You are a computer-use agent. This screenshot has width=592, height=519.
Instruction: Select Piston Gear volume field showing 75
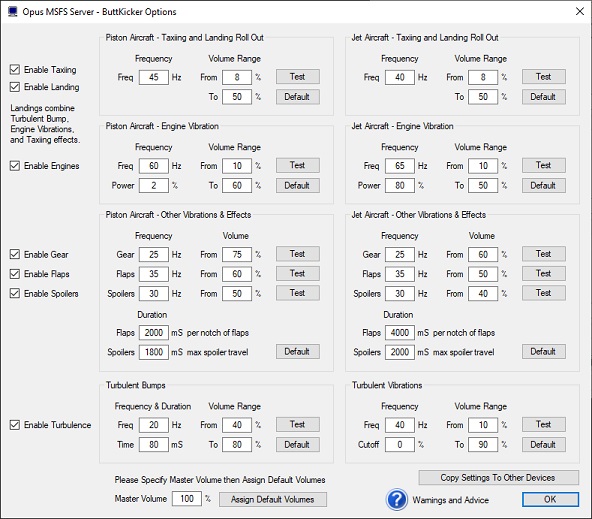(237, 254)
